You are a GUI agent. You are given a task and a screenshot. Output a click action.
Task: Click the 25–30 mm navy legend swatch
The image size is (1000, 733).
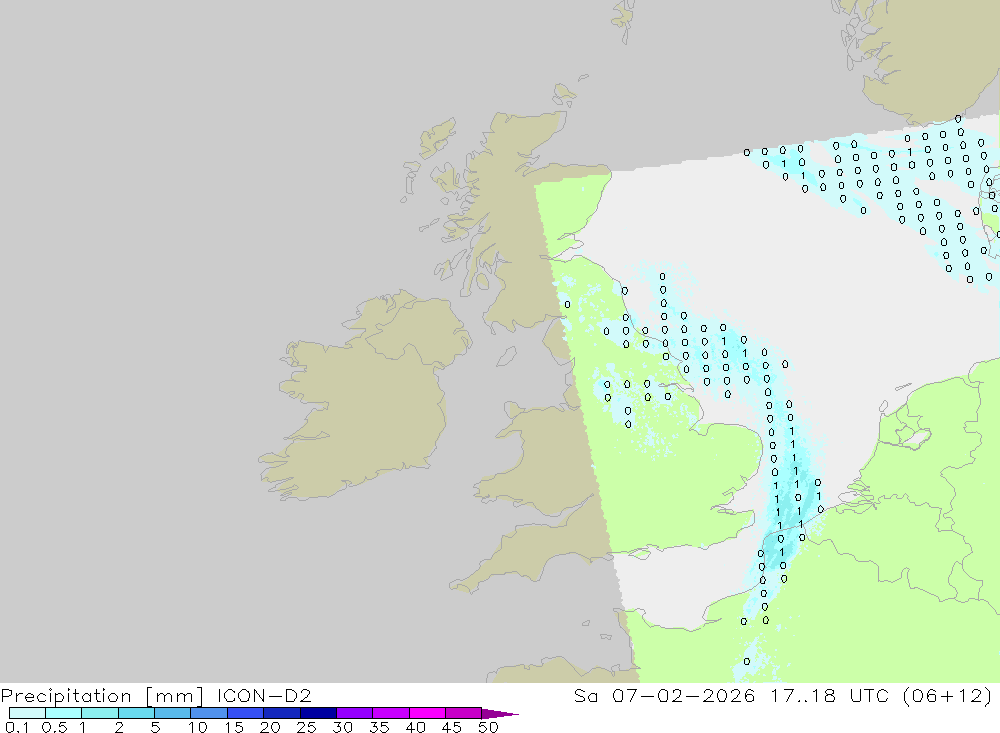318,713
